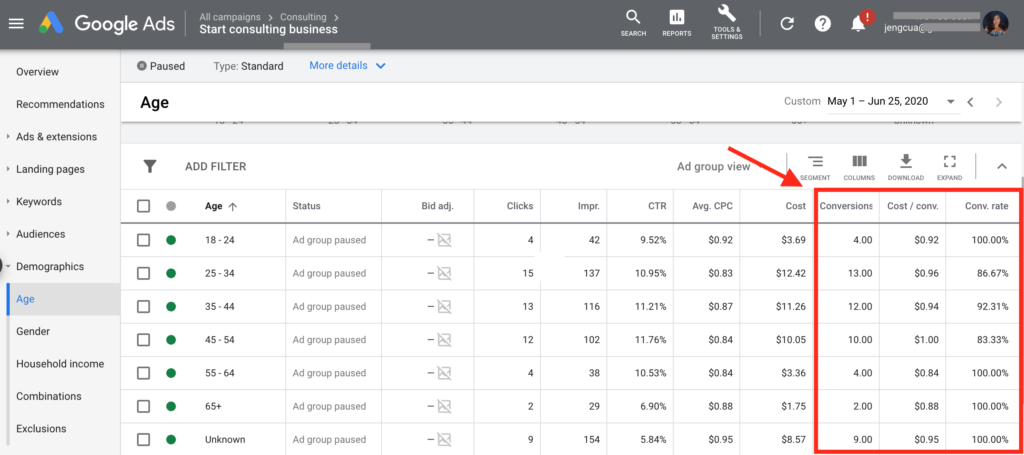Select the Unknown row checkbox

(x=143, y=439)
